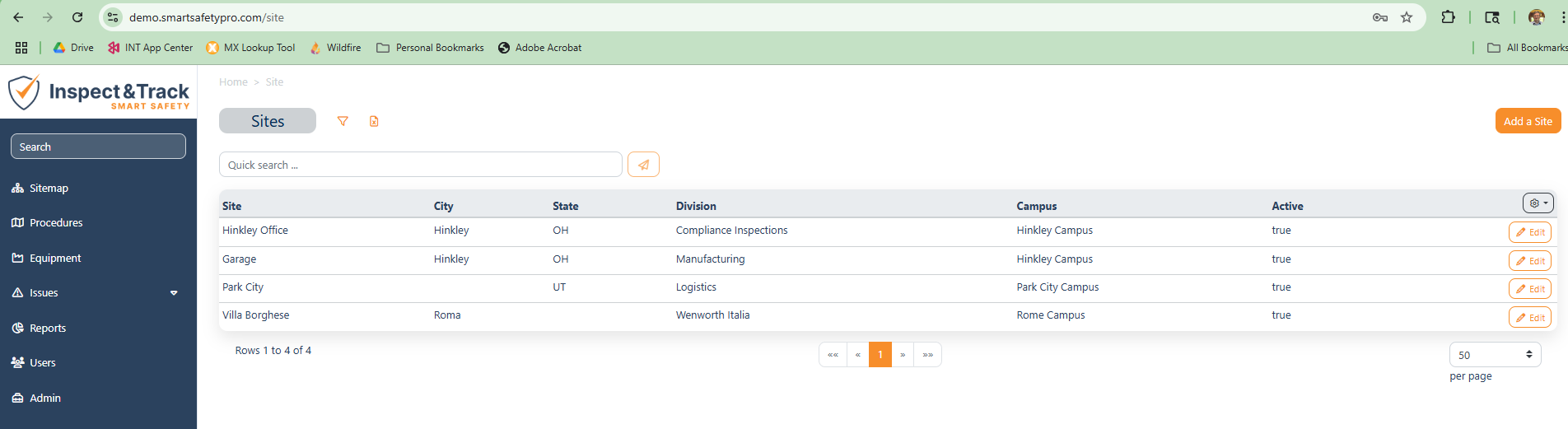
Task: Open the tab search icon in toolbar
Action: tap(1492, 17)
